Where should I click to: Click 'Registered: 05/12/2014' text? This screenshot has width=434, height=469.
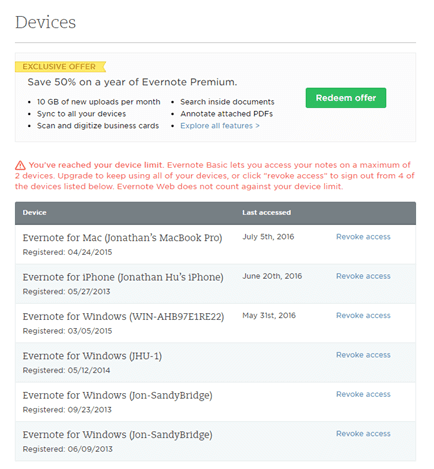[x=66, y=370]
